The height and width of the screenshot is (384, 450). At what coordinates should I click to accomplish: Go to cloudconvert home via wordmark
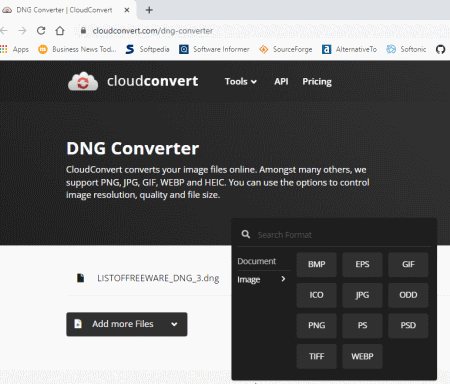pos(152,81)
